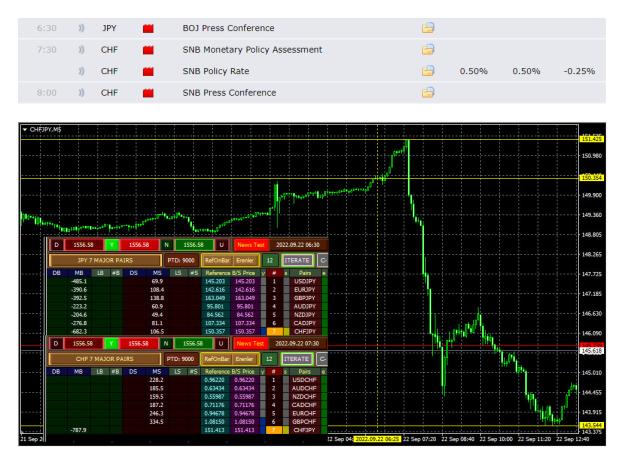Select the EURCHF pair row

click(x=304, y=413)
